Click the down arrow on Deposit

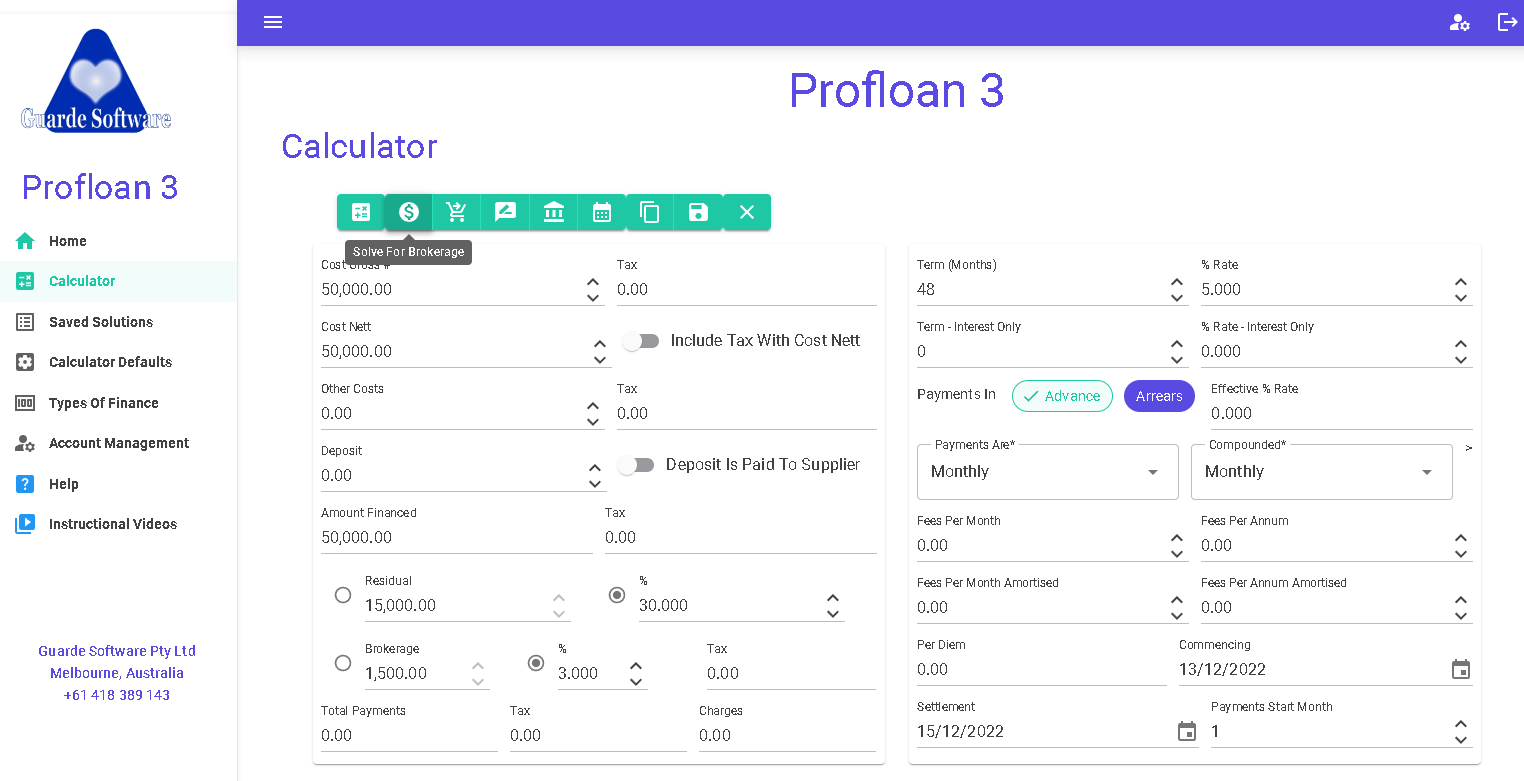coord(595,484)
